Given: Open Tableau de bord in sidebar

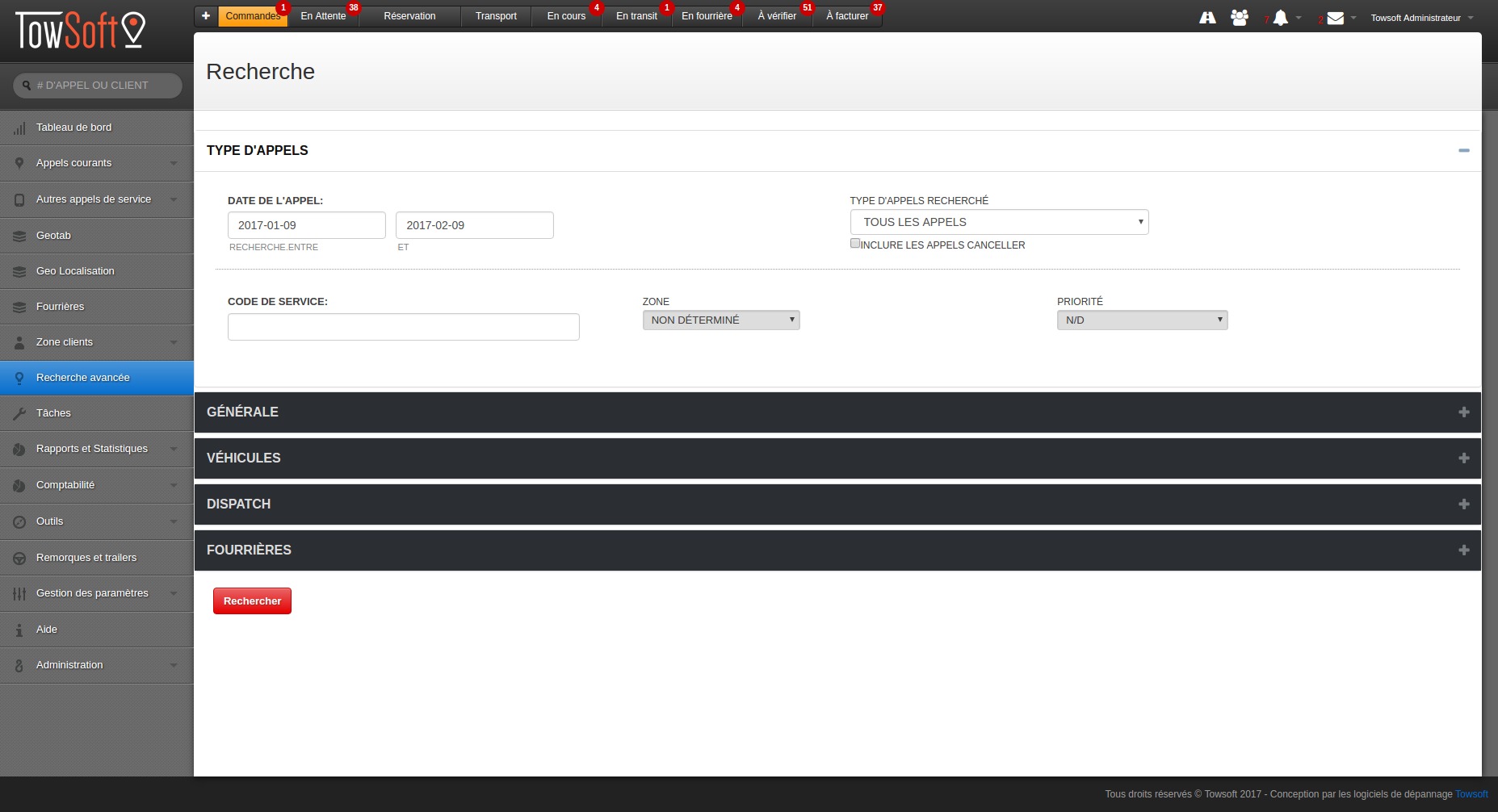Looking at the screenshot, I should coord(73,128).
